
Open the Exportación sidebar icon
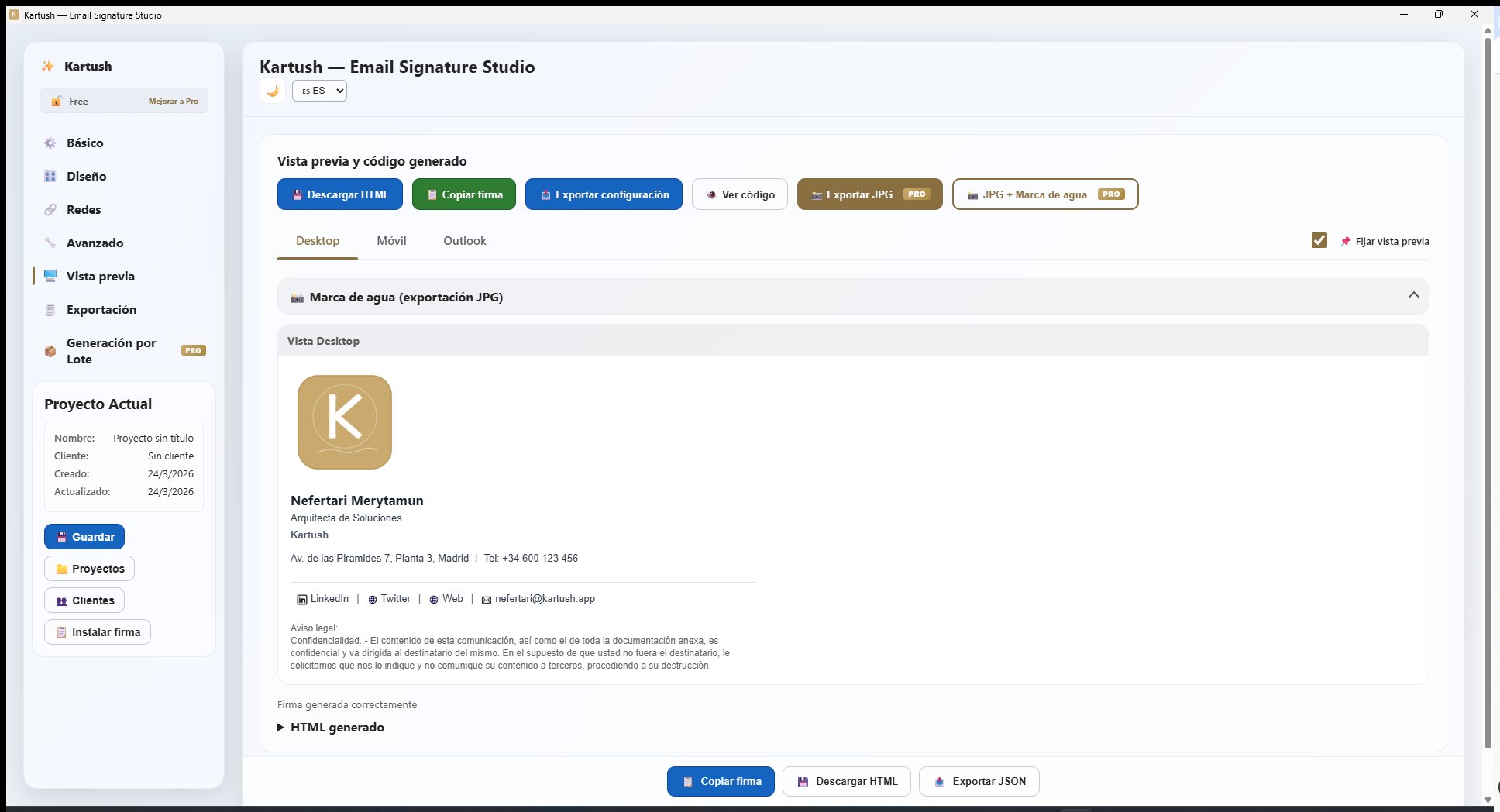pyautogui.click(x=50, y=310)
